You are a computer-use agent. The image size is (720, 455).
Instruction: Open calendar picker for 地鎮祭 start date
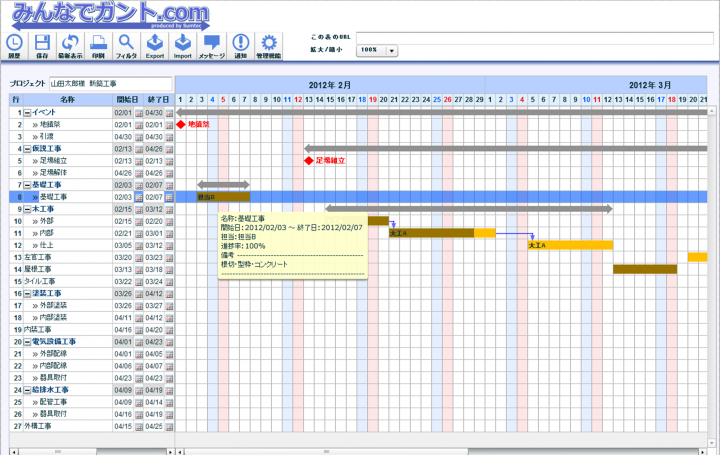140,125
